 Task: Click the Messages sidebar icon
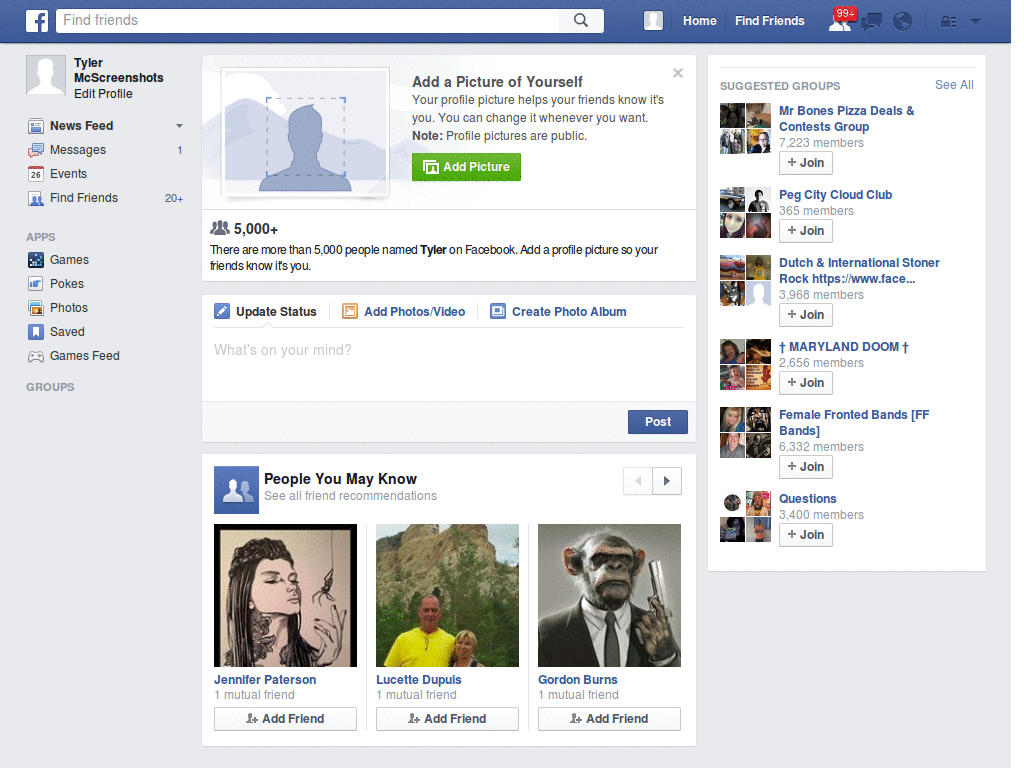(36, 150)
